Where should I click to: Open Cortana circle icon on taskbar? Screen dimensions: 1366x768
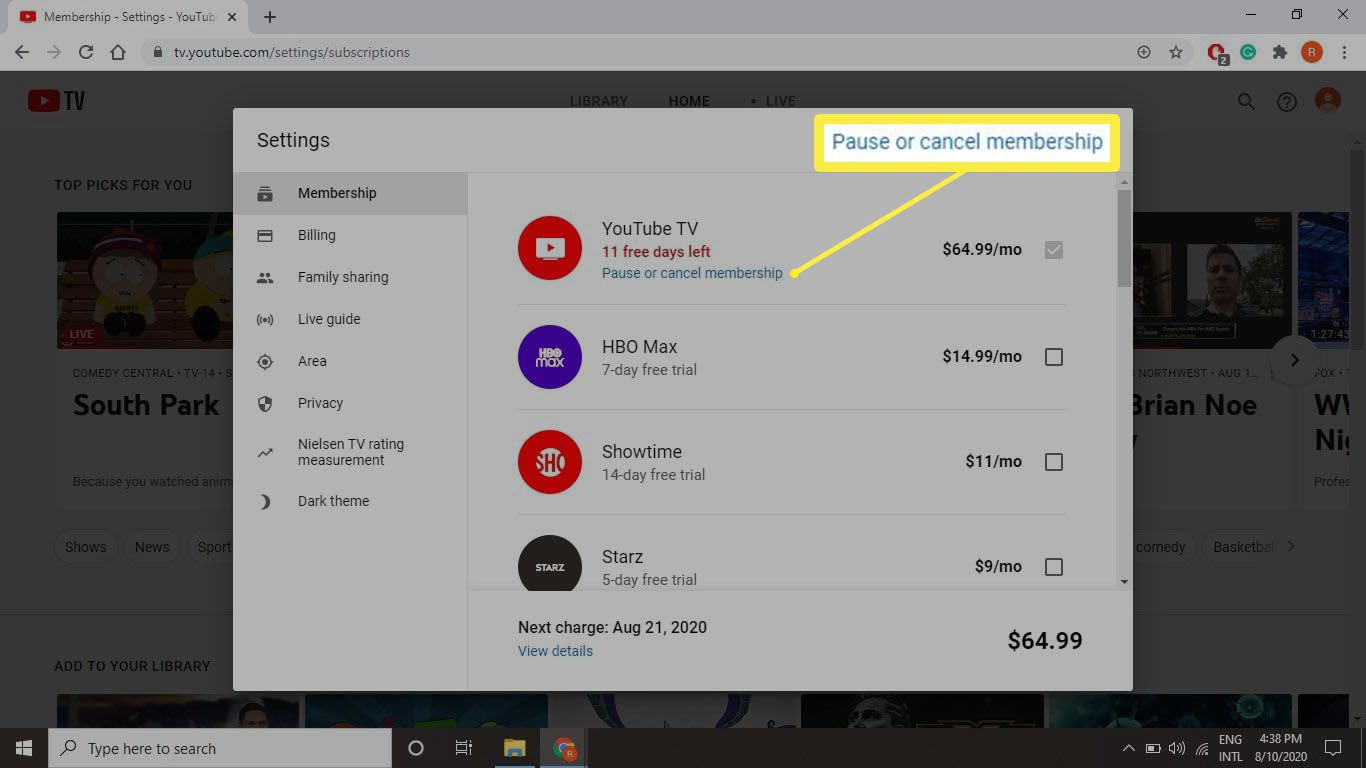click(416, 748)
